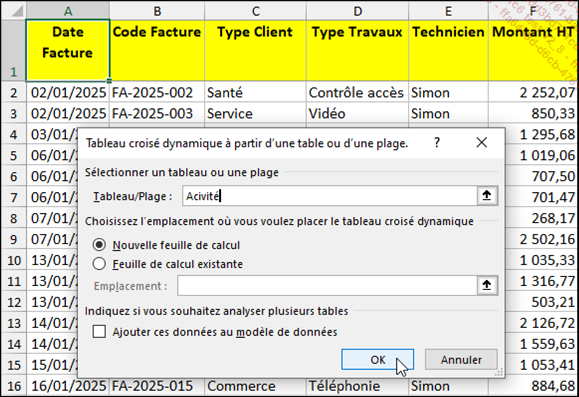Image resolution: width=579 pixels, height=397 pixels.
Task: Select column F header
Action: pyautogui.click(x=532, y=10)
